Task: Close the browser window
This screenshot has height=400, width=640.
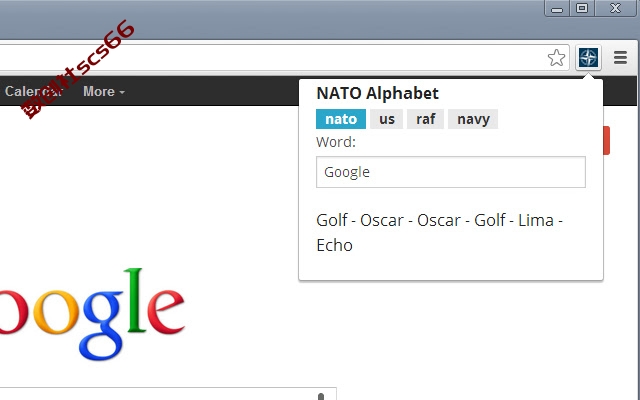Action: click(x=615, y=9)
